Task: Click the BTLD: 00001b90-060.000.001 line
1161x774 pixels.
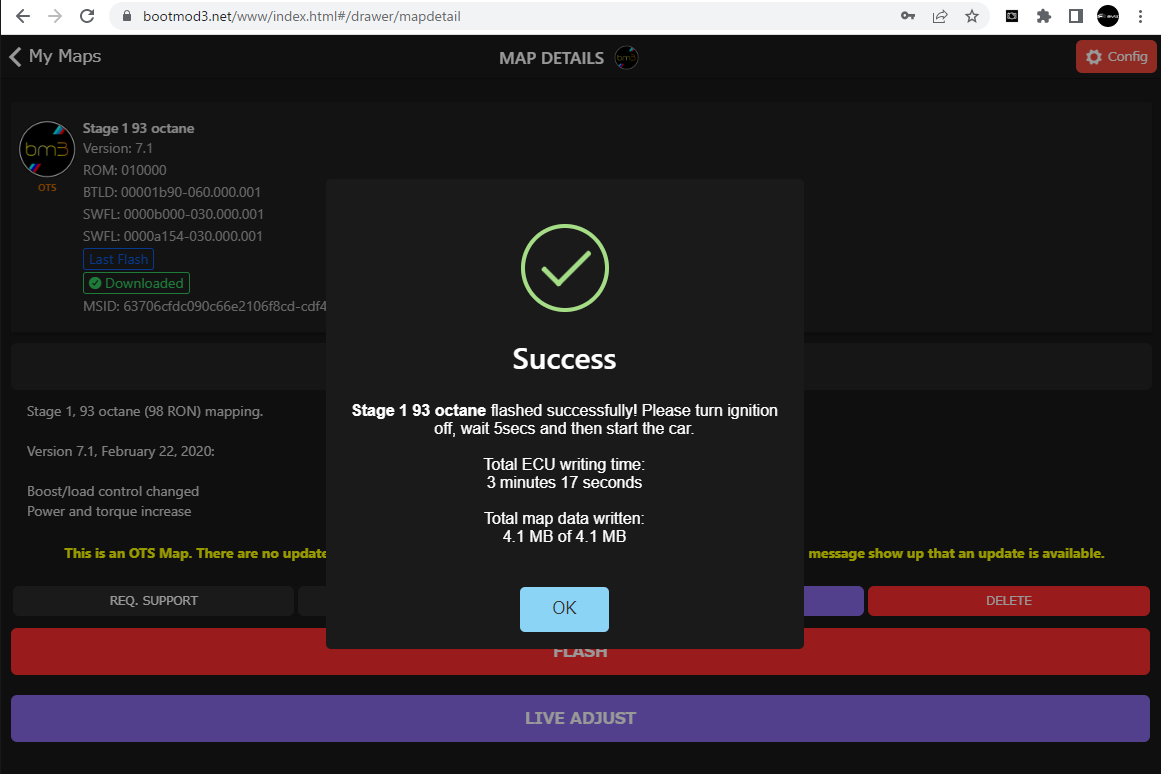Action: click(x=172, y=192)
